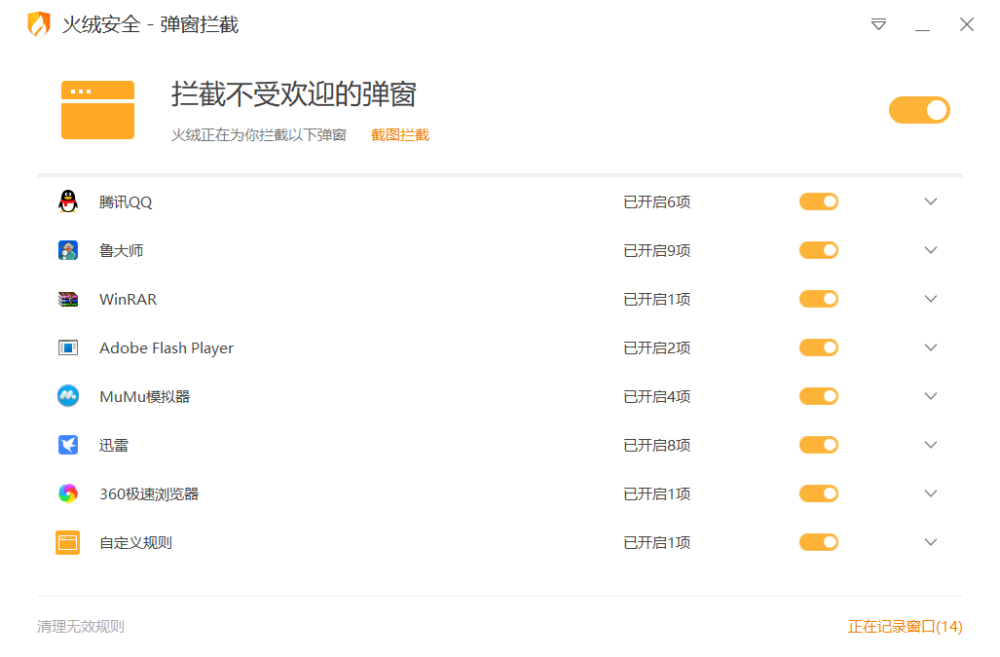This screenshot has width=1000, height=657.
Task: Show Adobe Flash Player rule details
Action: pos(930,348)
